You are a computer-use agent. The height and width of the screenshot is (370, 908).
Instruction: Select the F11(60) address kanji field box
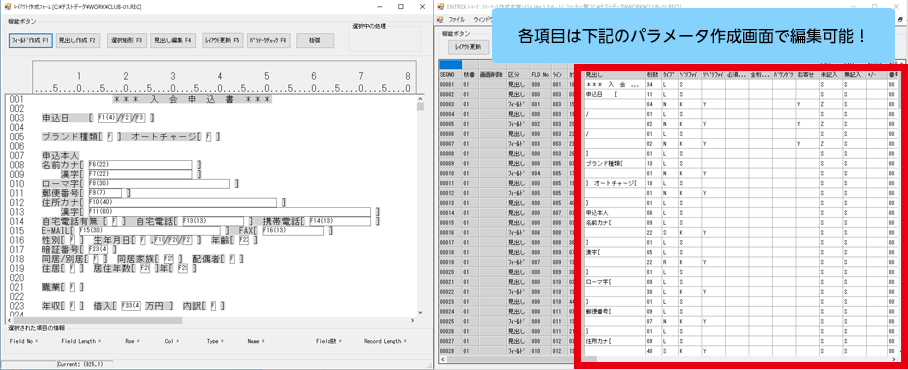[228, 212]
